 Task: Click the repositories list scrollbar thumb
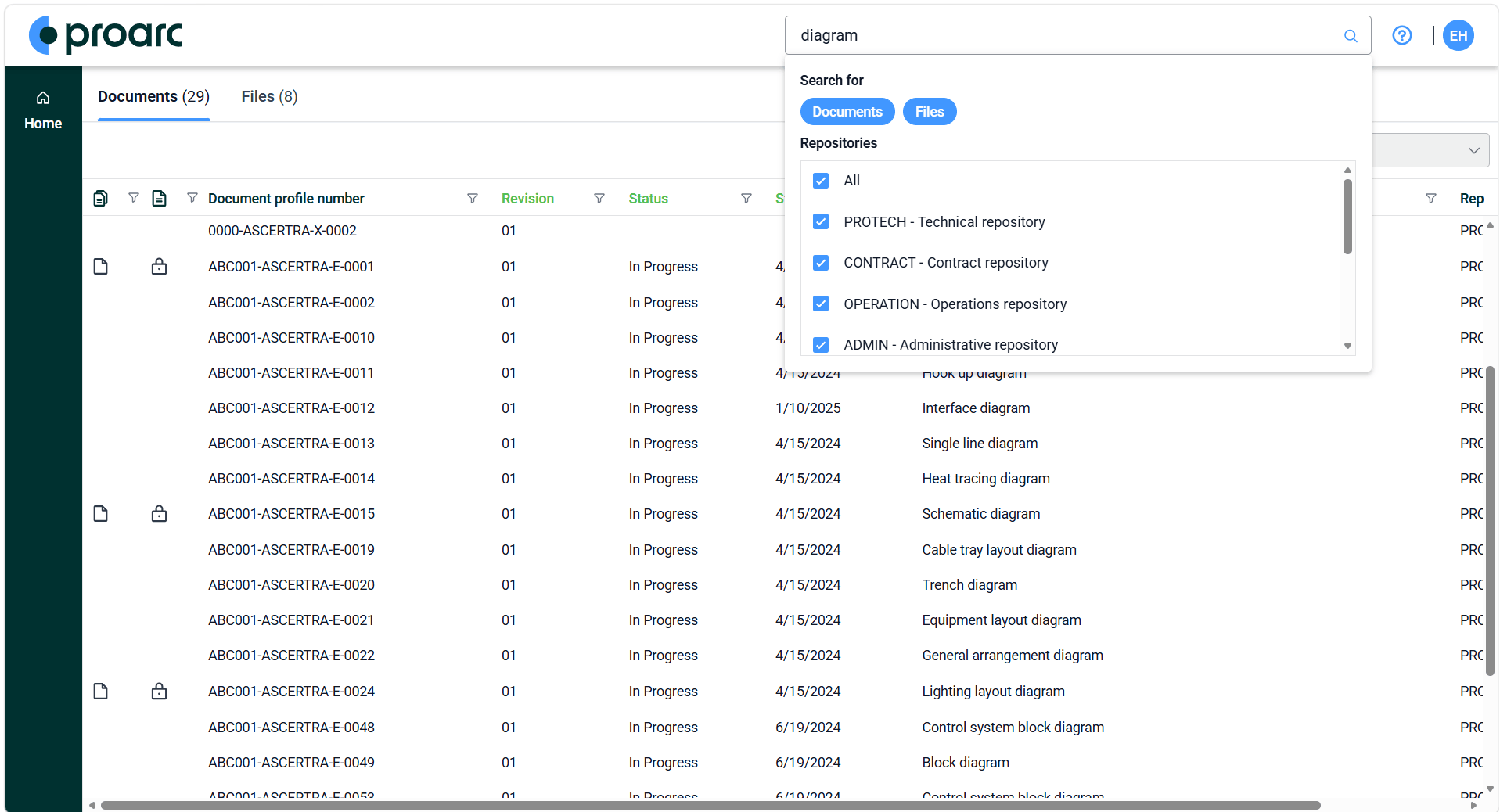coord(1347,217)
